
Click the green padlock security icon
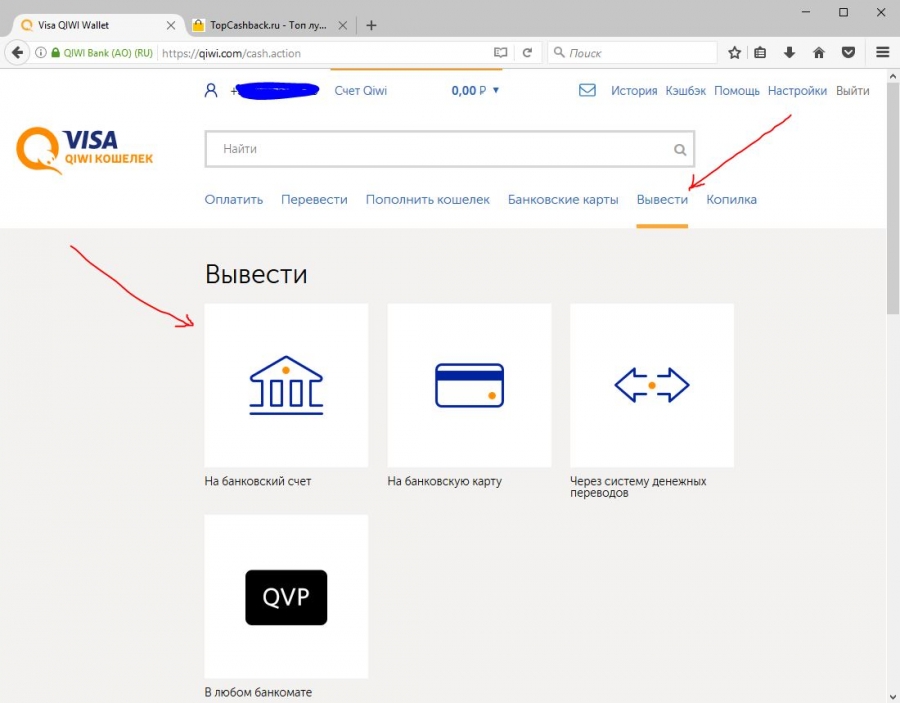[x=56, y=53]
